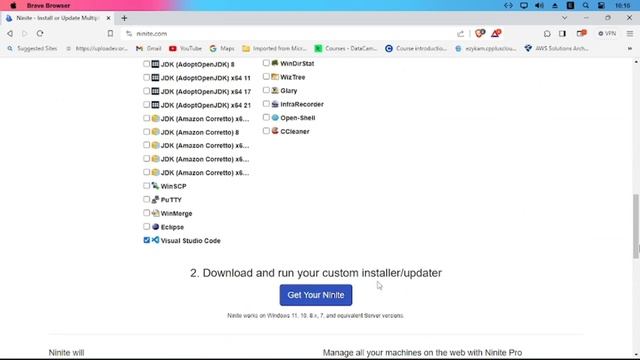The width and height of the screenshot is (640, 360).
Task: Click the browser back arrow
Action: click(10, 33)
